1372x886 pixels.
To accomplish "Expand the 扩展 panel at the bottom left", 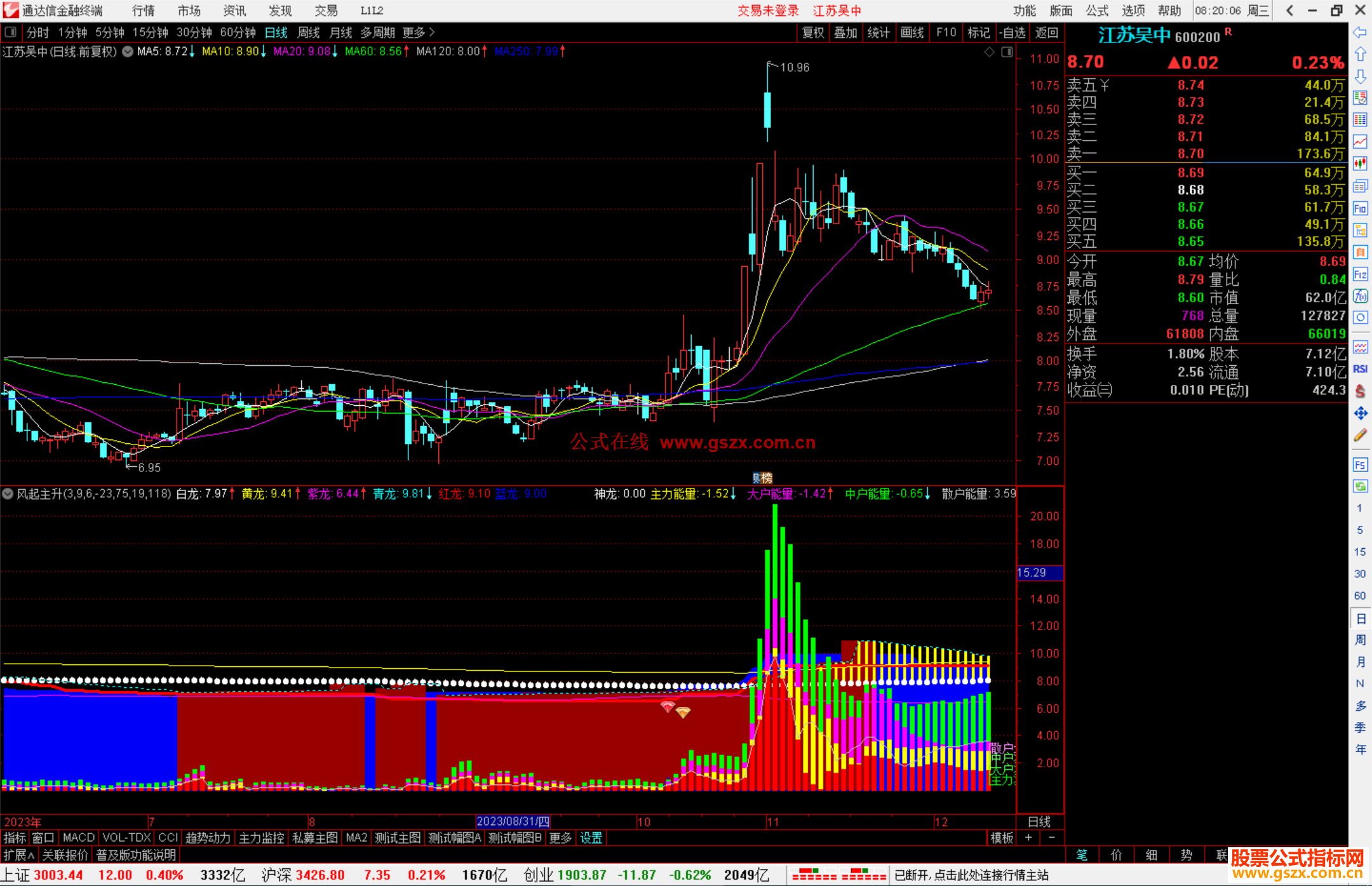I will 18,855.
